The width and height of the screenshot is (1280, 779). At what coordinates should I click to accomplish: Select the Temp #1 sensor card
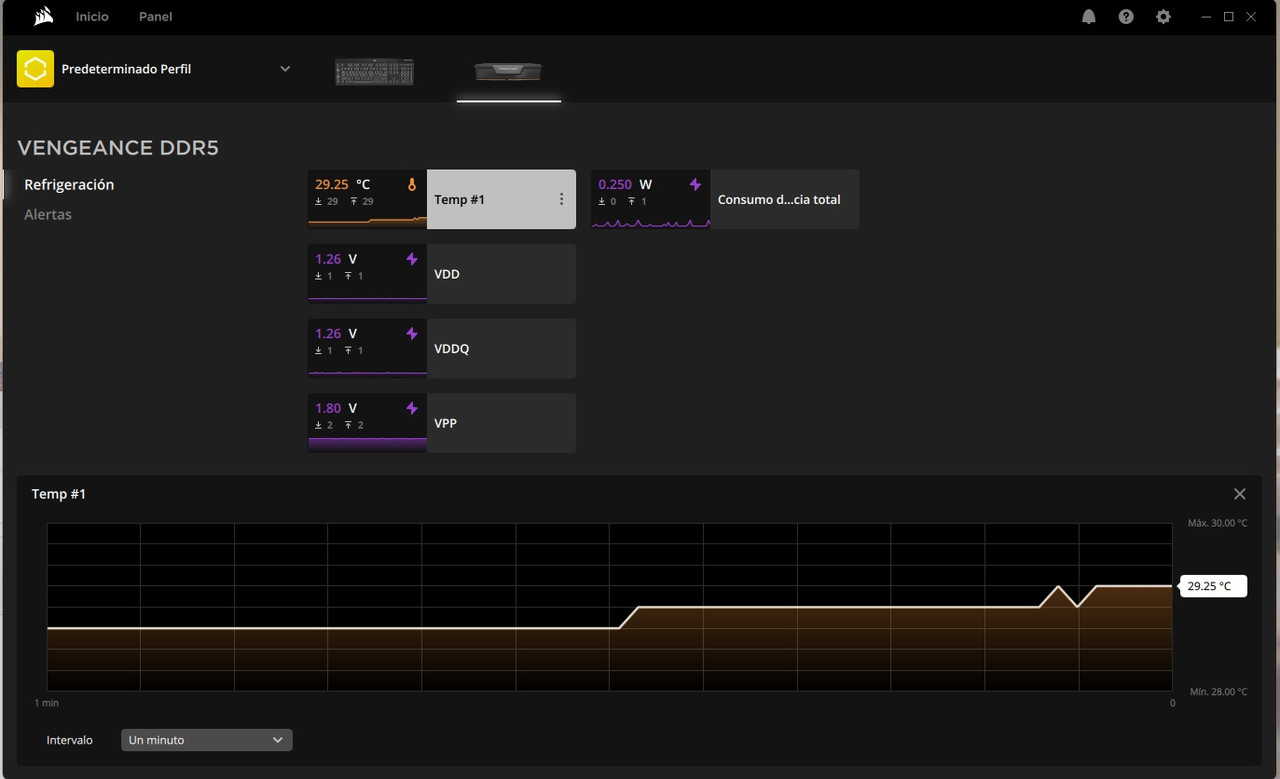coord(442,199)
